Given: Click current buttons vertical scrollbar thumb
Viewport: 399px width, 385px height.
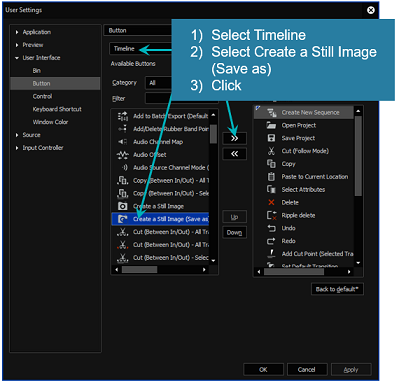Looking at the screenshot, I should pos(358,156).
